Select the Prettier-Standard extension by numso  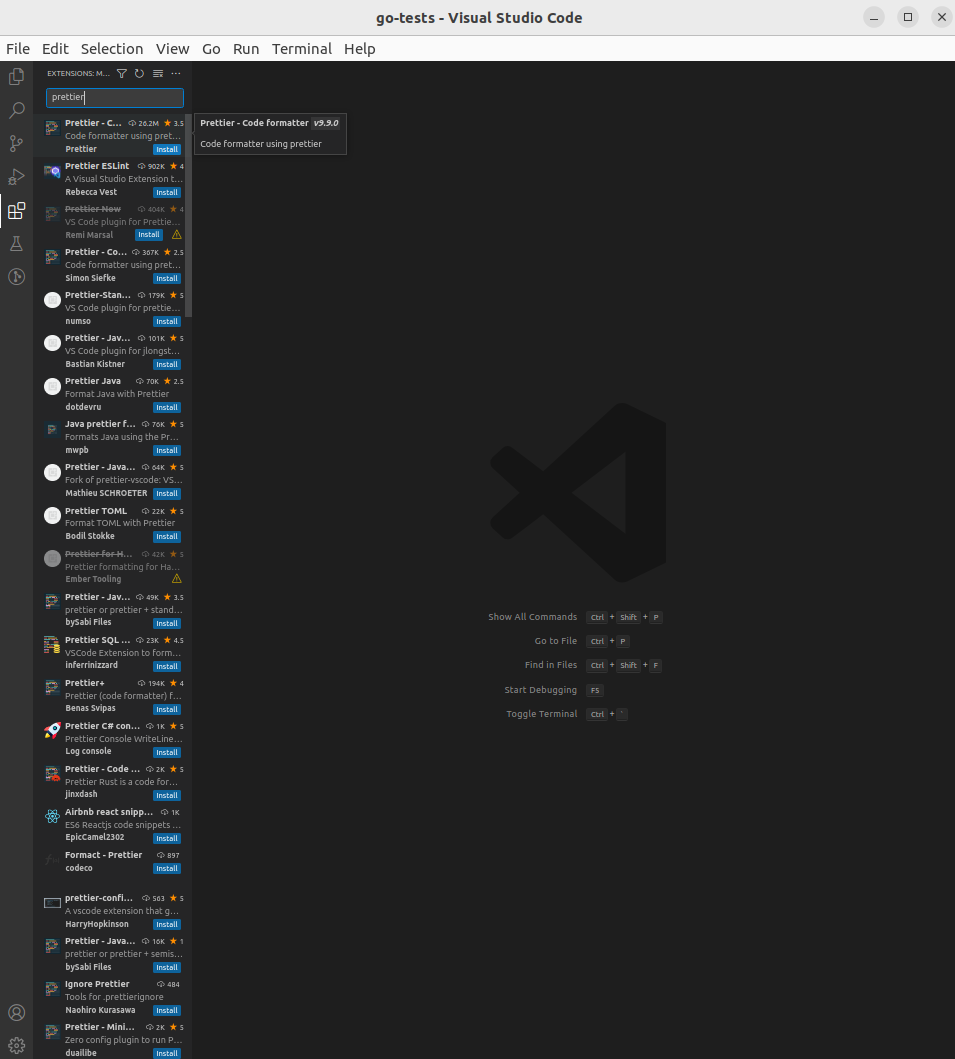click(113, 308)
